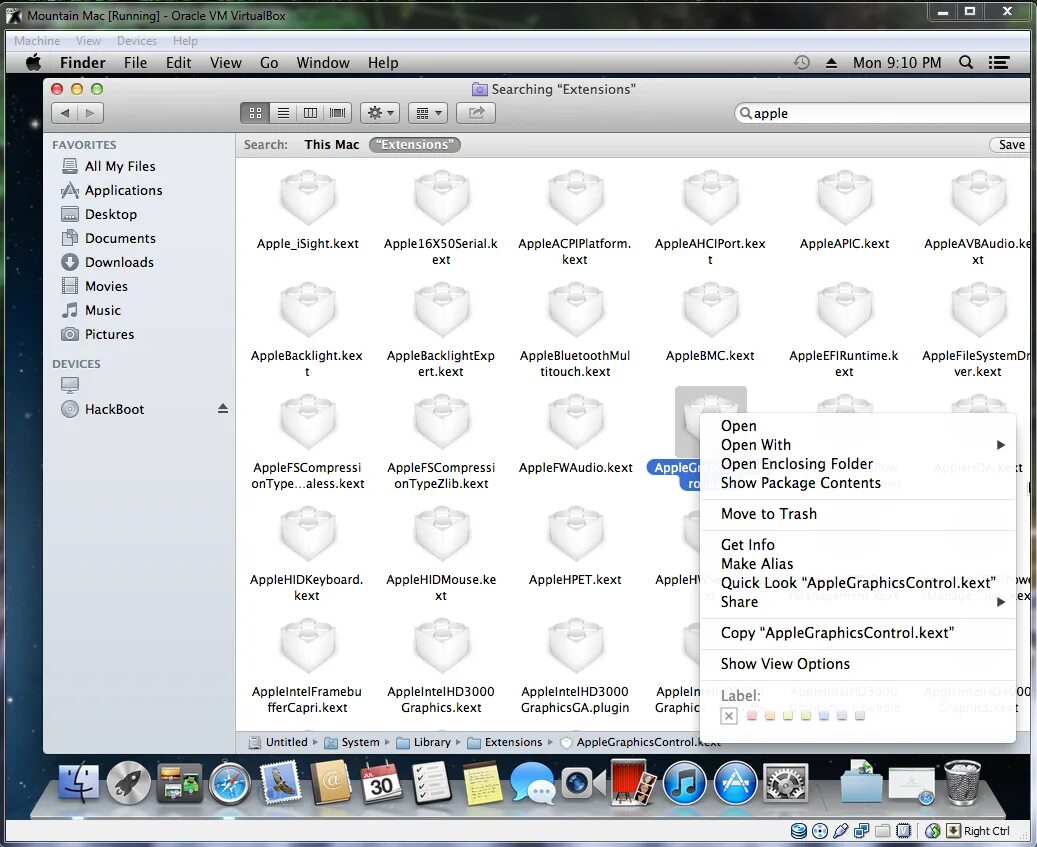Screen dimensions: 1037x847
Task: Select AppleACPIPlatform.kext file
Action: (575, 218)
